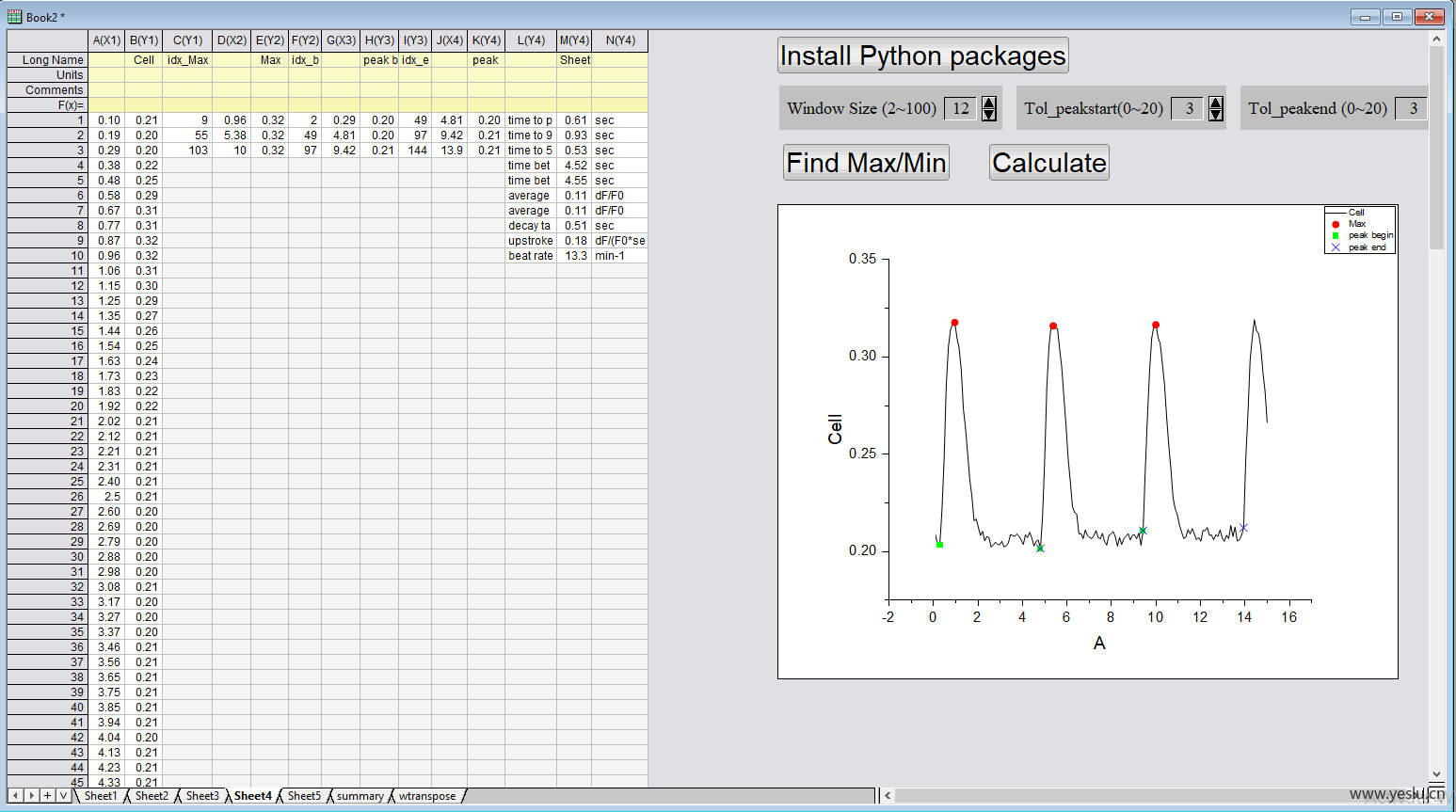Screen dimensions: 1456x812
Task: Click the X axis title 'A'
Action: click(x=1099, y=644)
